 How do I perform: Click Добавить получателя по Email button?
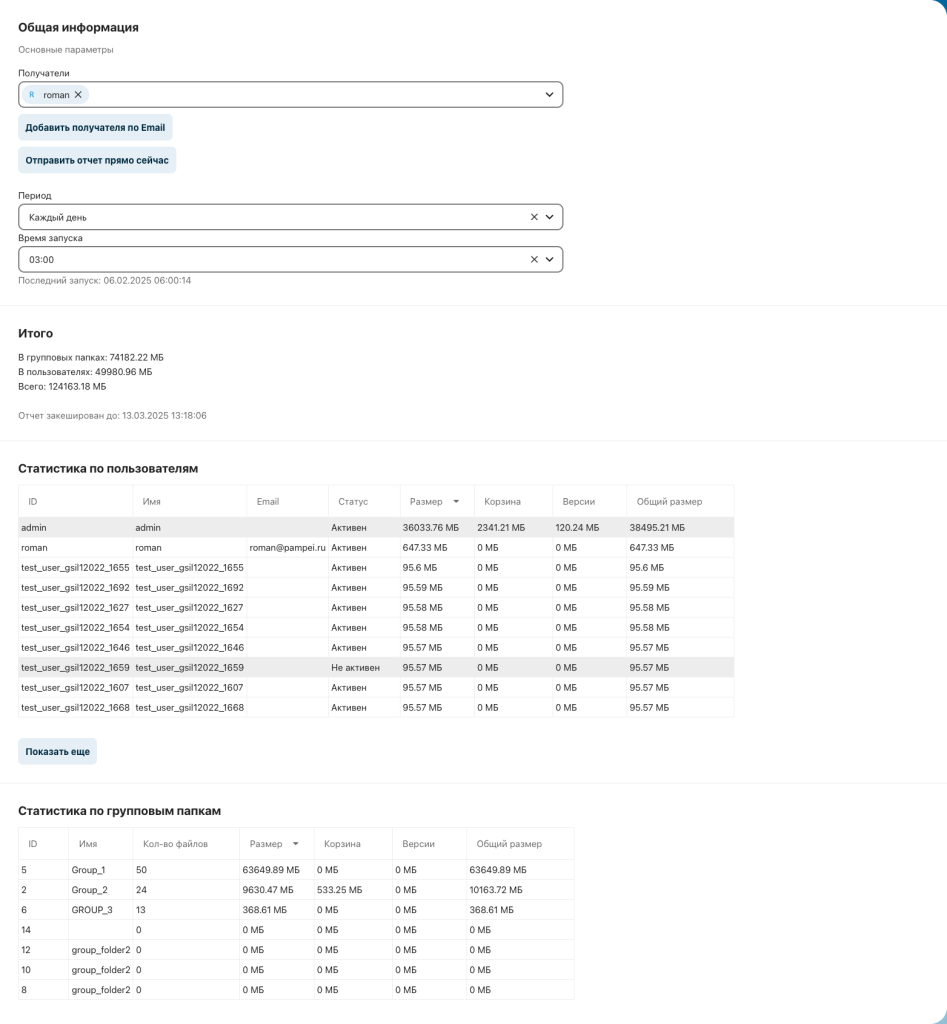(x=95, y=128)
